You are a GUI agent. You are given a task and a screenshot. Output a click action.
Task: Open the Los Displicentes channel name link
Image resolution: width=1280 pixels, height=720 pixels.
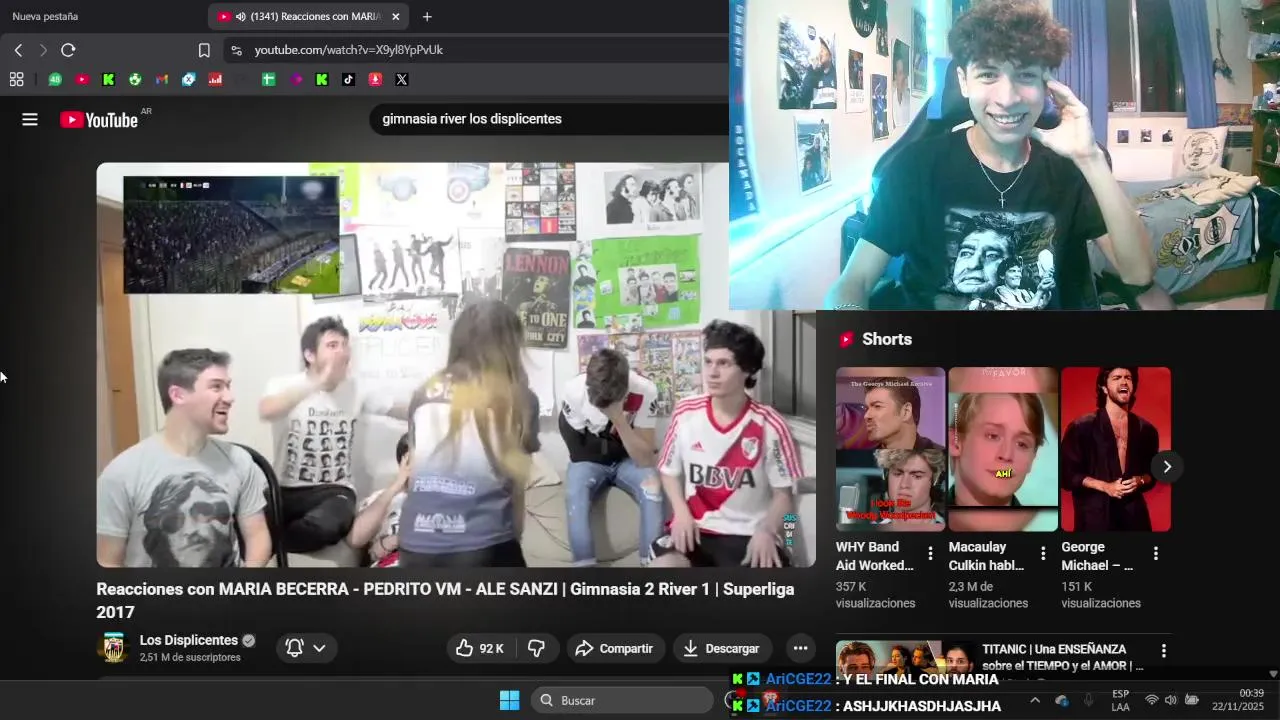click(189, 640)
